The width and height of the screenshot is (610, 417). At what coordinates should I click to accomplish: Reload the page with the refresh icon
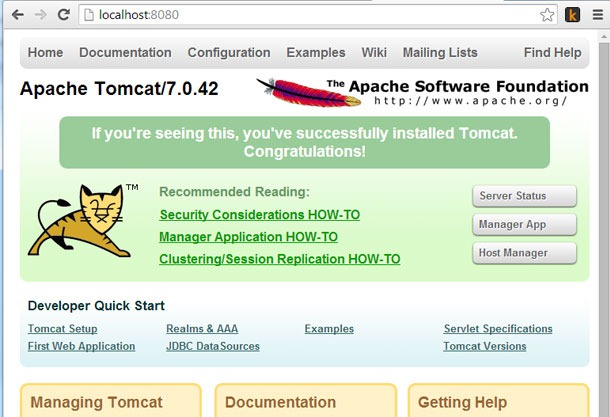pyautogui.click(x=63, y=15)
